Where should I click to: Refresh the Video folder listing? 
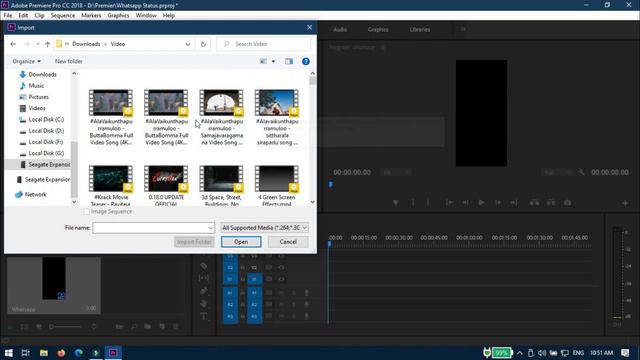(x=203, y=44)
